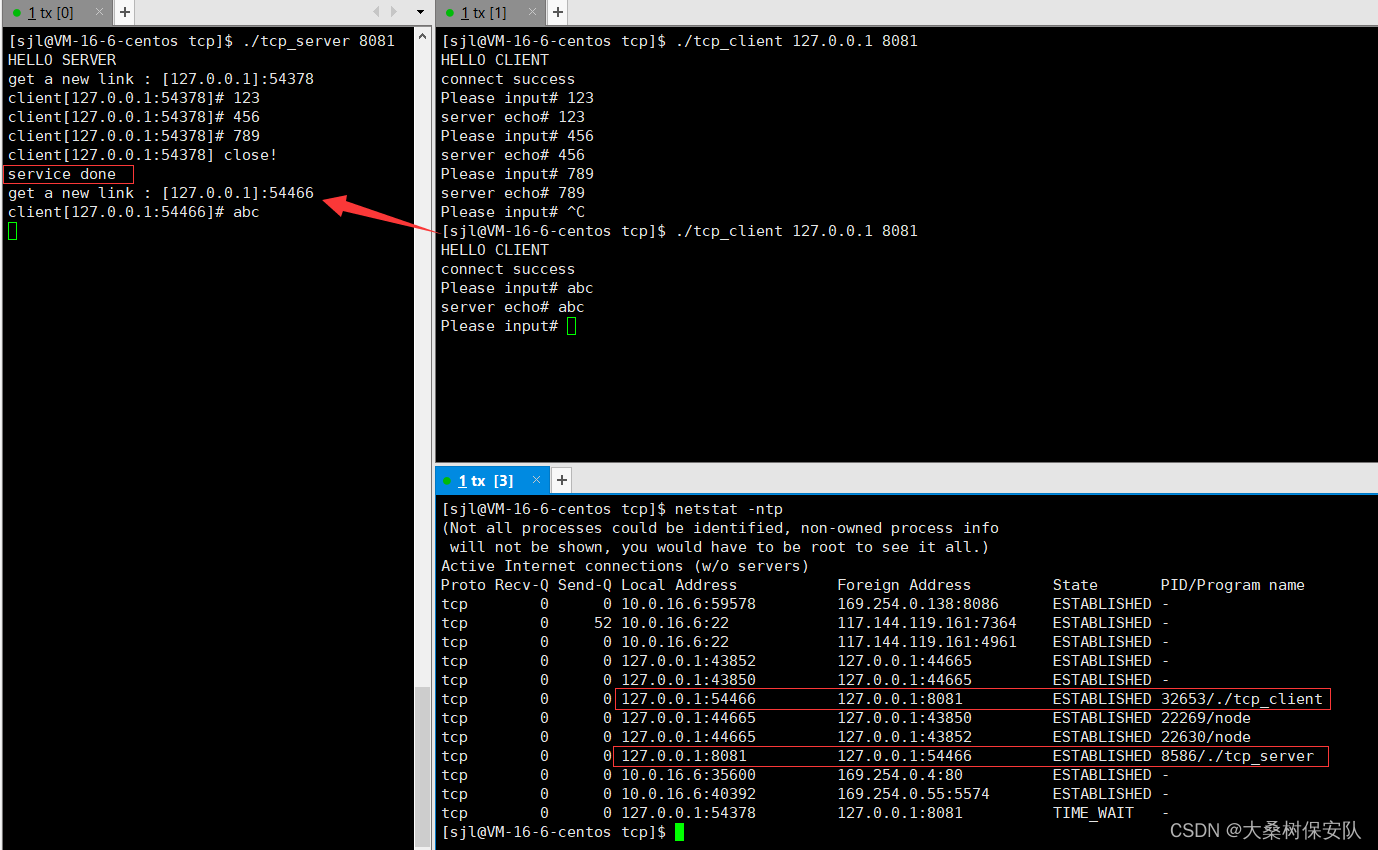Click foreign address '117.144.119.161:7364'
The width and height of the screenshot is (1378, 850).
(x=927, y=623)
